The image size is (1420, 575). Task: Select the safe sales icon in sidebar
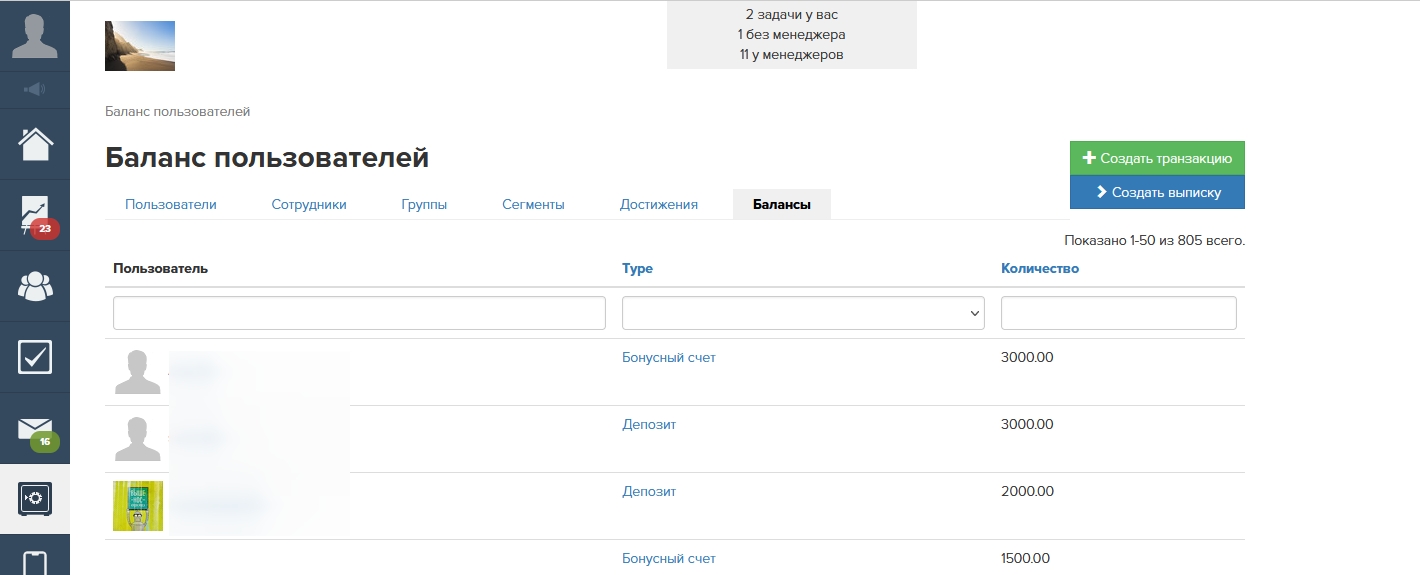(34, 498)
